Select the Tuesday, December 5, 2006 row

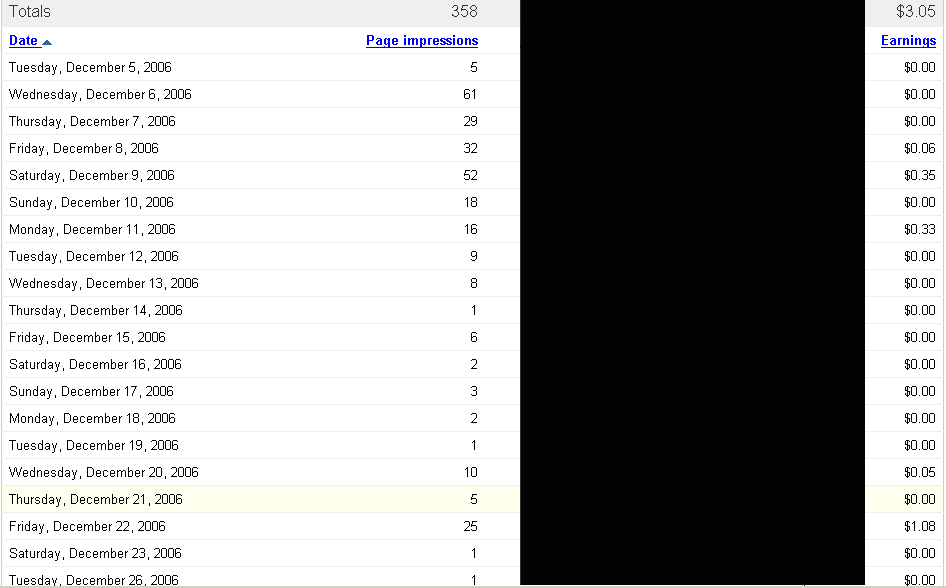coord(90,68)
